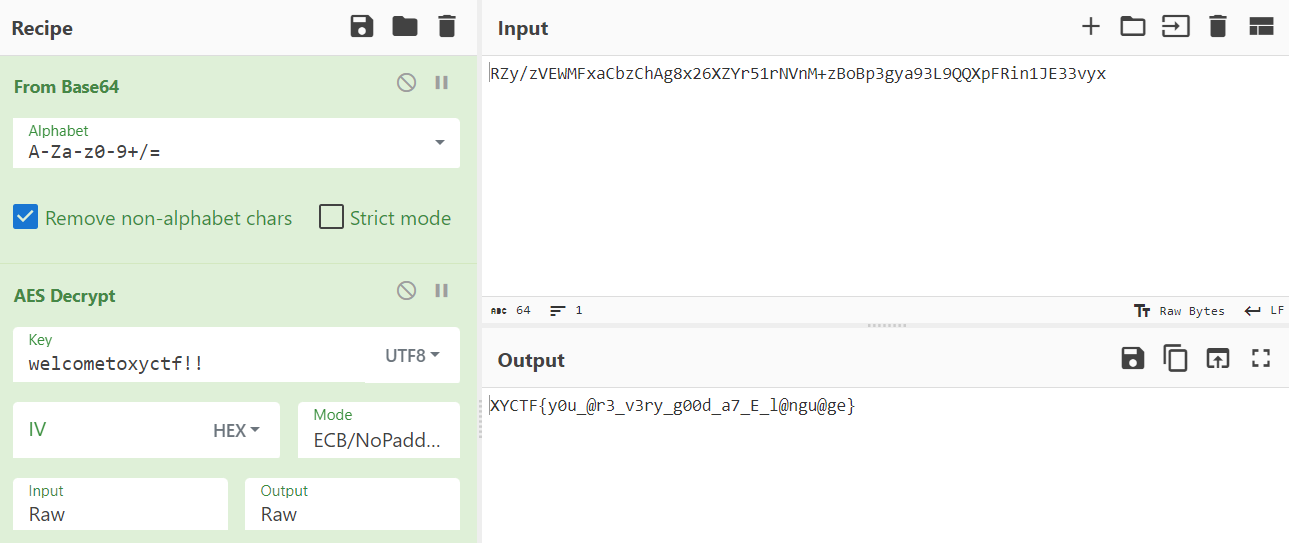Image resolution: width=1289 pixels, height=543 pixels.
Task: Enable Strict mode checkbox
Action: click(x=331, y=217)
